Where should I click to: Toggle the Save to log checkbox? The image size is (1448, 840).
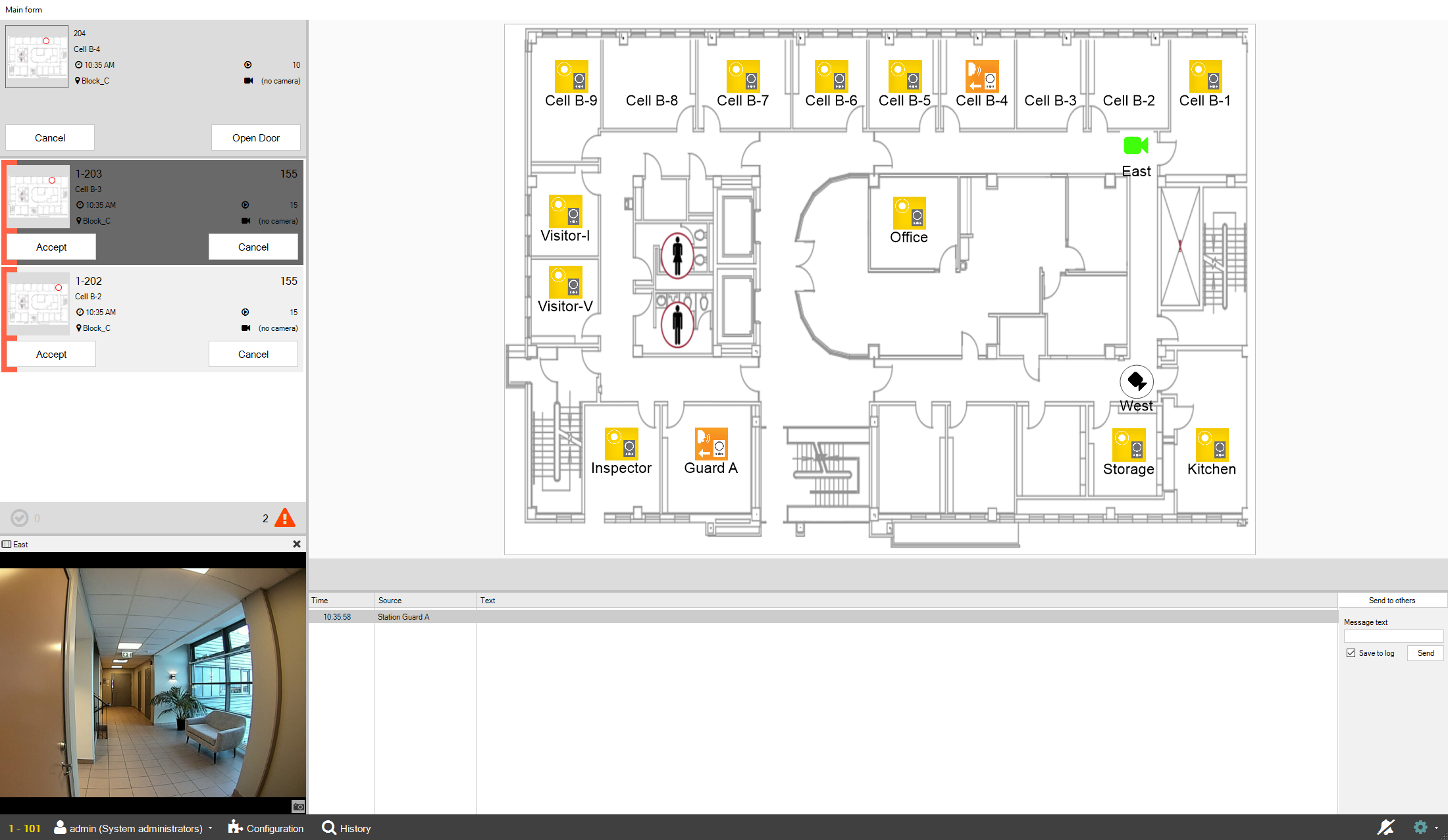1351,653
